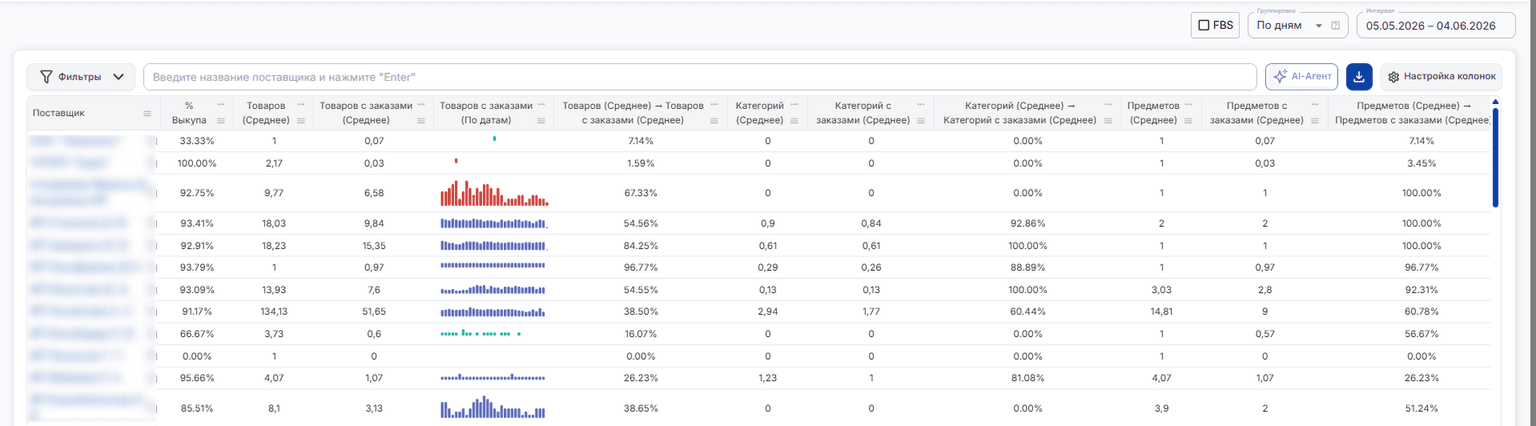1536x426 pixels.
Task: Expand the Фильтры dropdown
Action: point(81,77)
